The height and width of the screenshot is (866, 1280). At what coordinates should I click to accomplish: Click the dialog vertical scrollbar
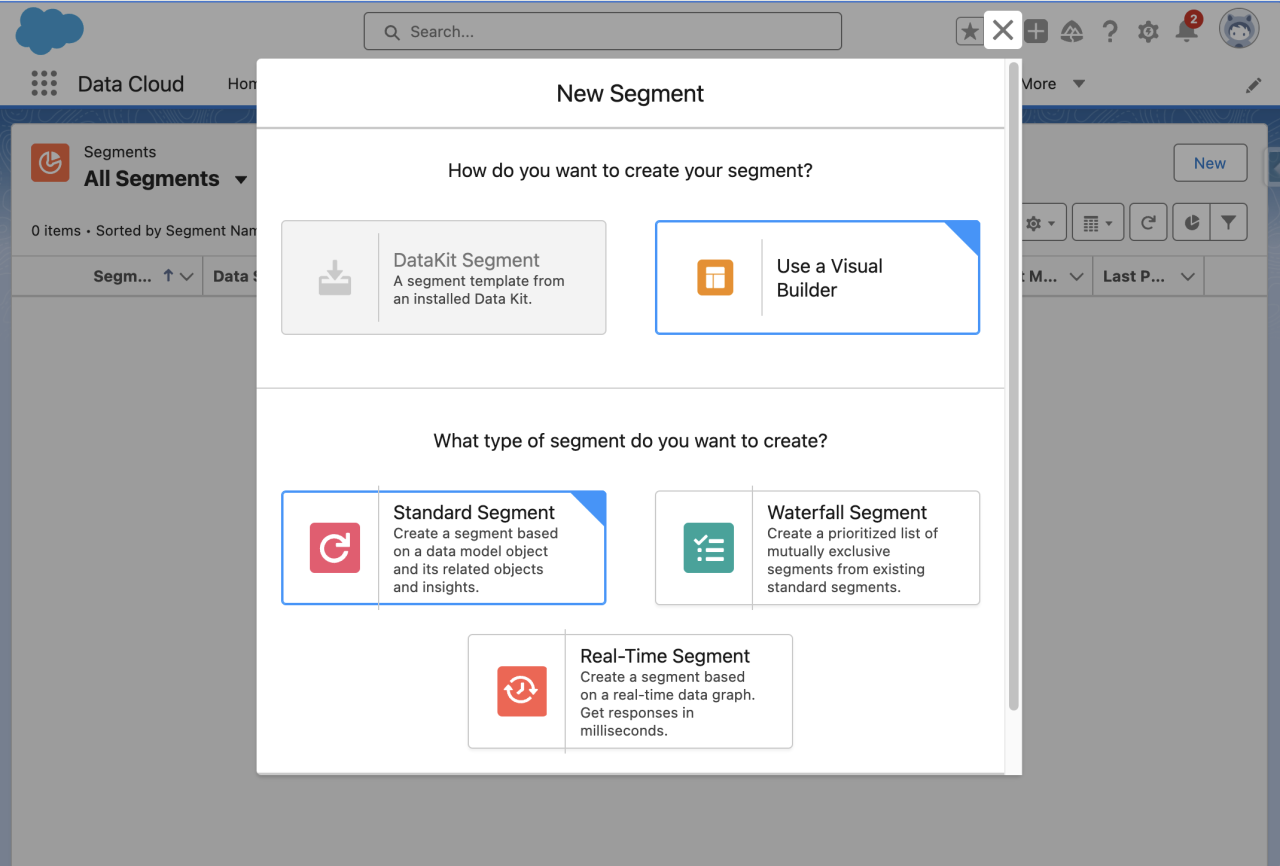pyautogui.click(x=1014, y=386)
